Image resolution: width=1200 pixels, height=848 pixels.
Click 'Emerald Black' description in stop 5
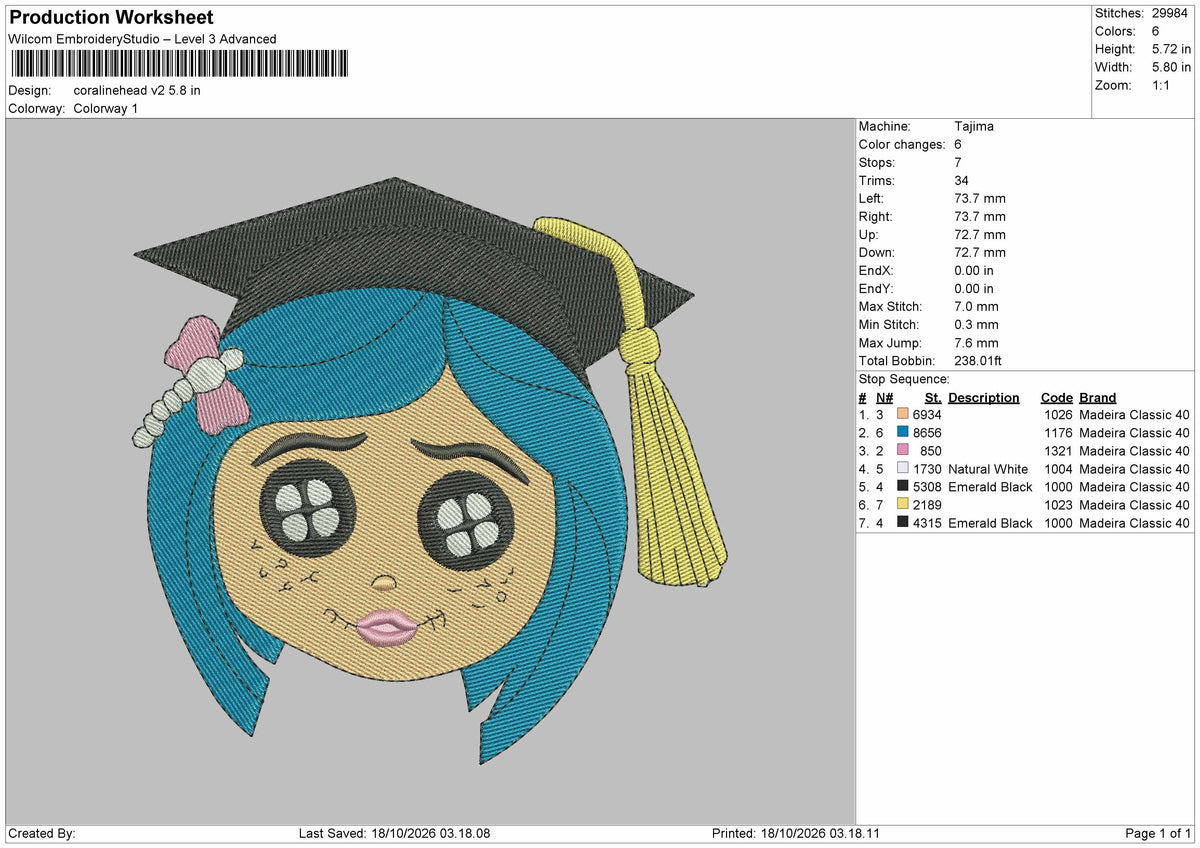[990, 487]
